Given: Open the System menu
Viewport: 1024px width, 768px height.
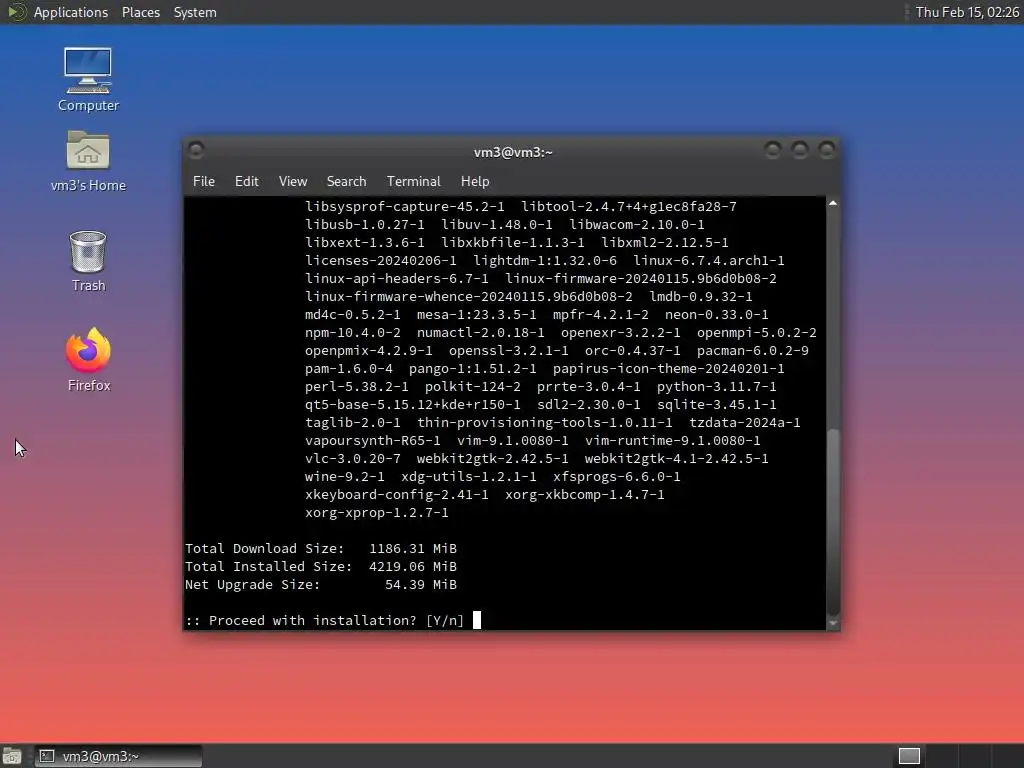Looking at the screenshot, I should [195, 12].
